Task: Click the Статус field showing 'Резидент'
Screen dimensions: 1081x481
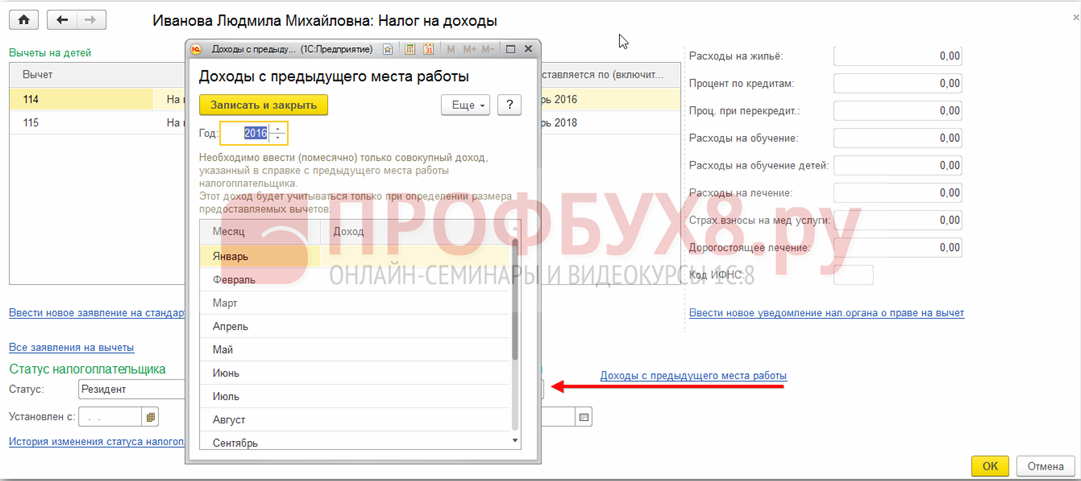Action: point(132,389)
